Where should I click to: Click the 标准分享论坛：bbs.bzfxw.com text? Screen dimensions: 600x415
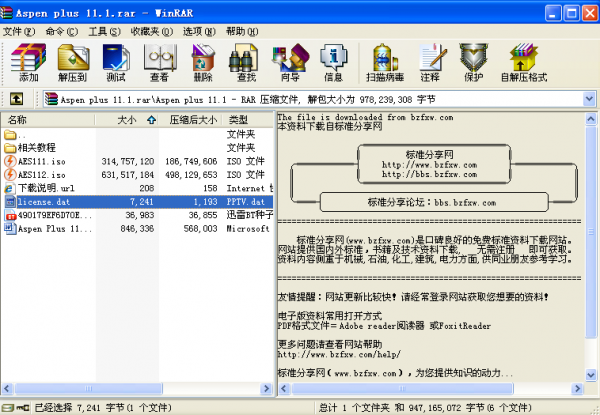[432, 202]
